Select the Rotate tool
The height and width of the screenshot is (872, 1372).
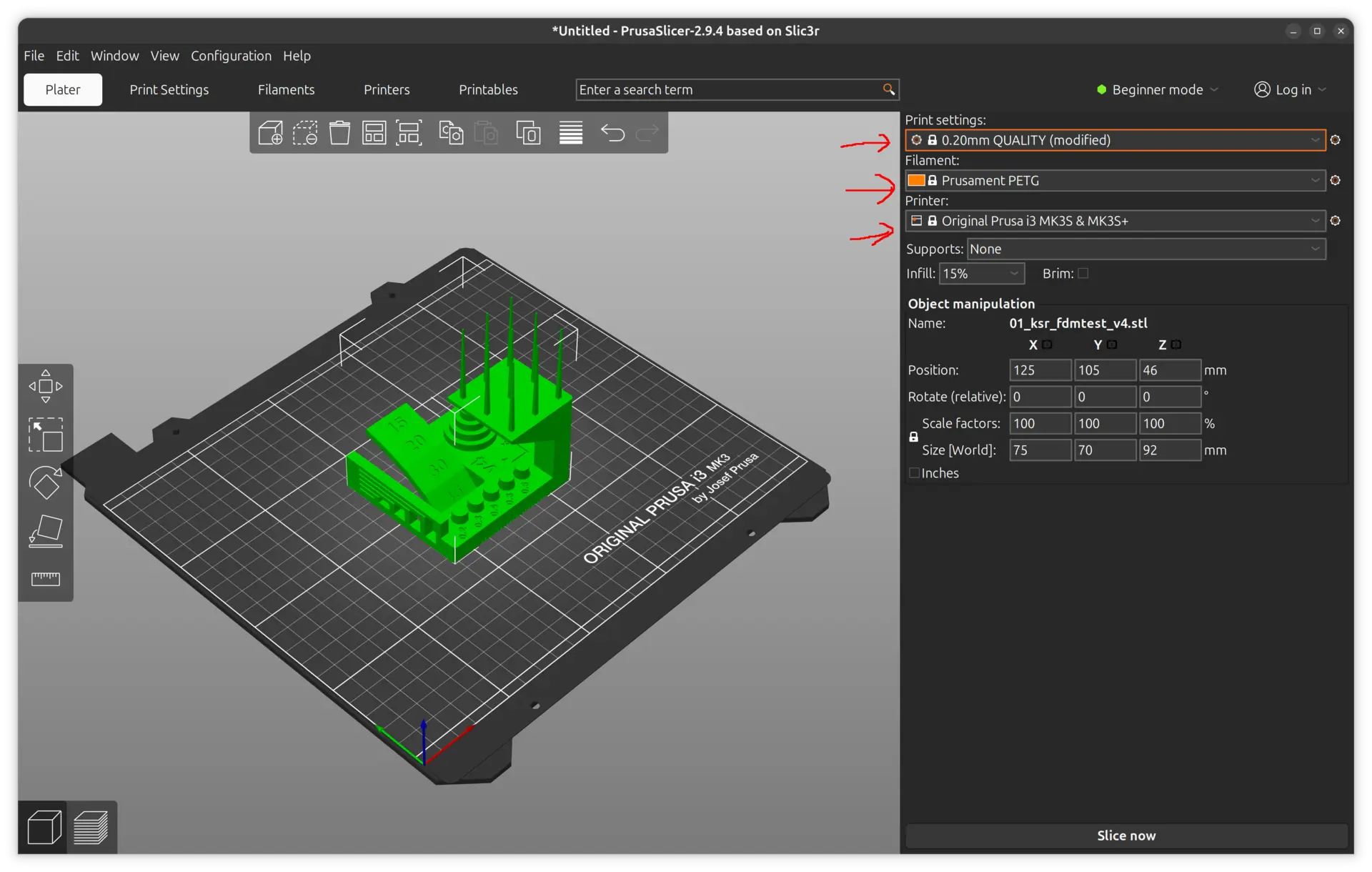point(45,482)
